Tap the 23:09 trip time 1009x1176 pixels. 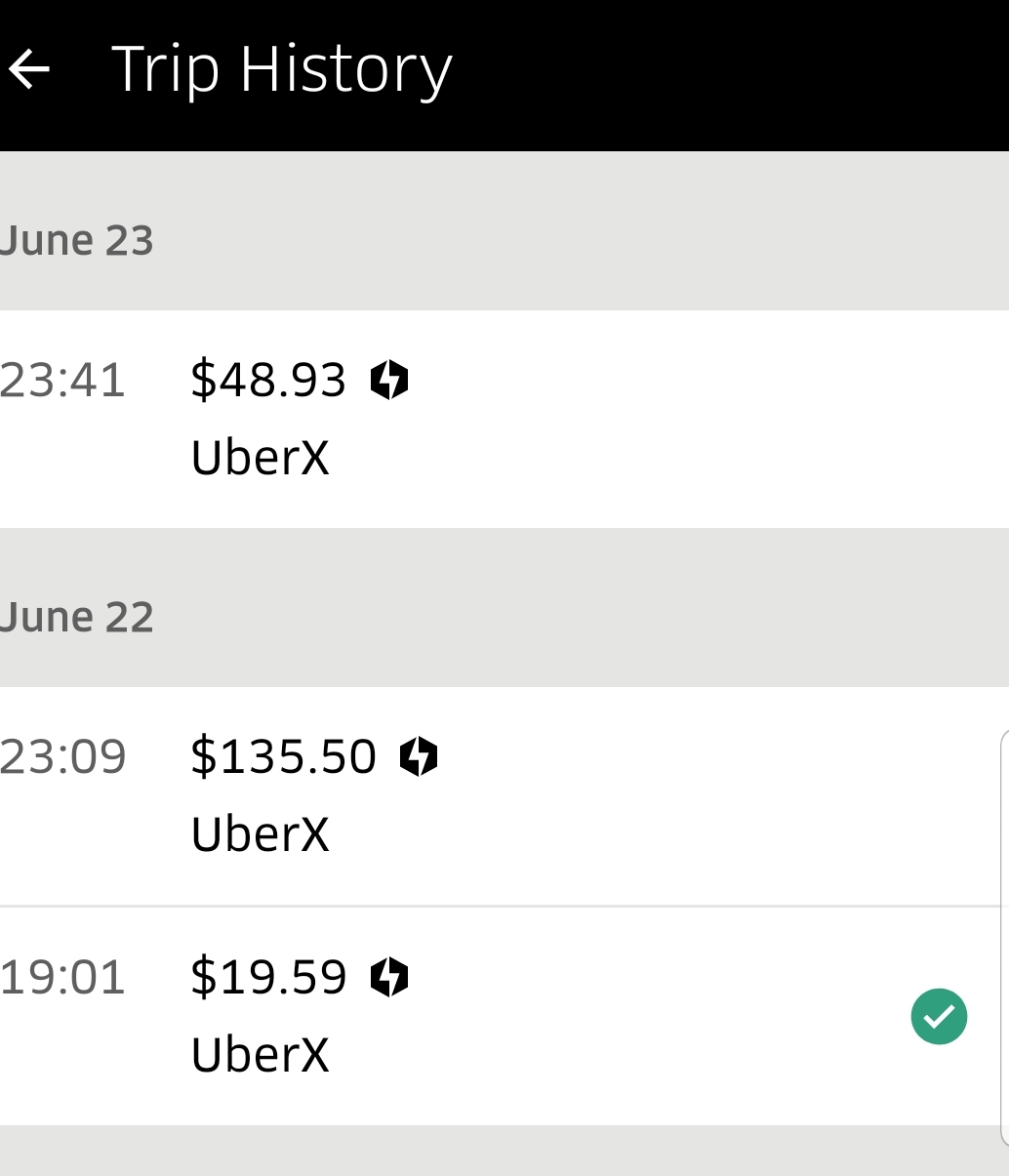[x=63, y=756]
